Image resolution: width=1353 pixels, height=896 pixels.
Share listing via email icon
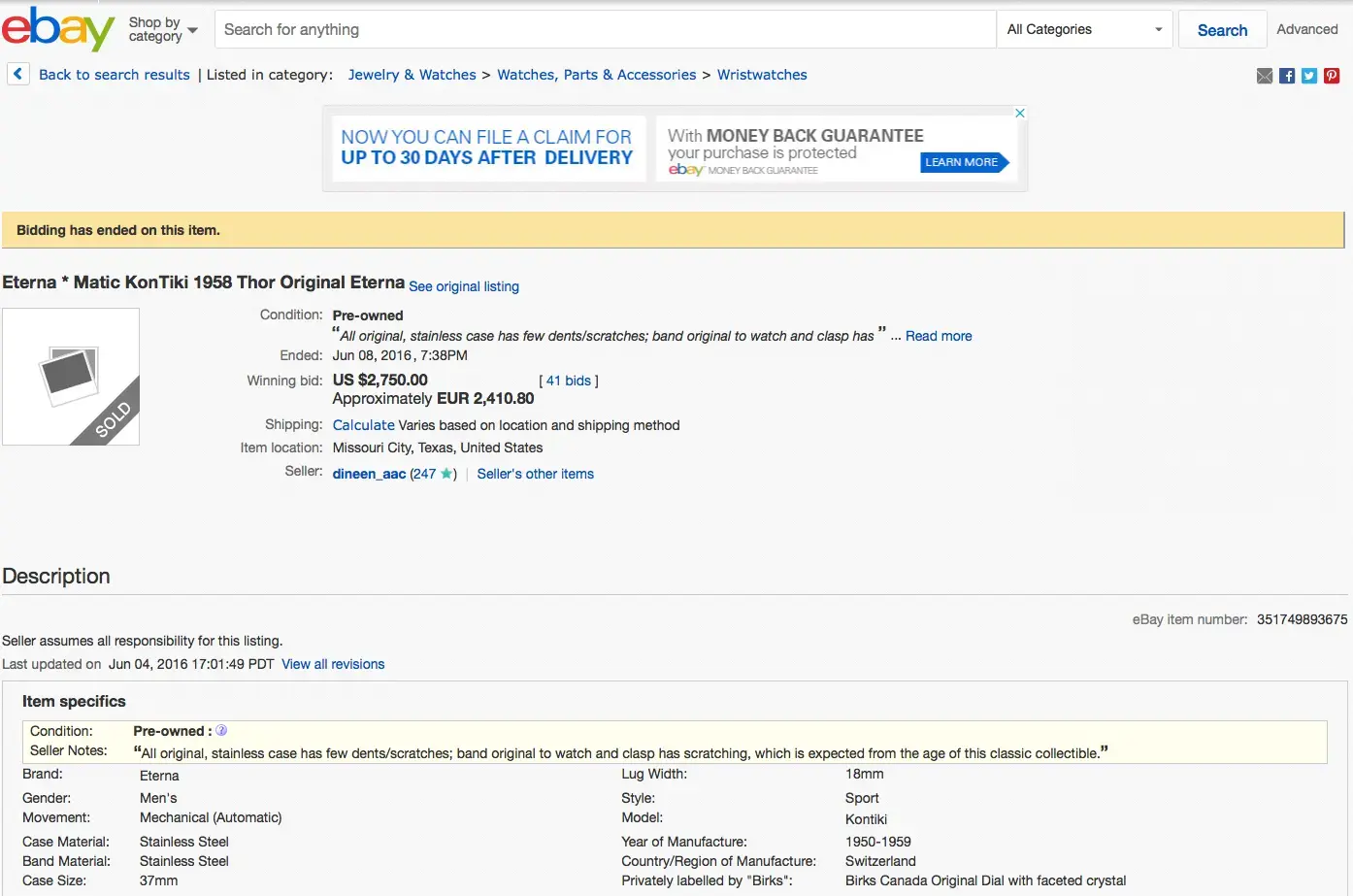(1265, 76)
